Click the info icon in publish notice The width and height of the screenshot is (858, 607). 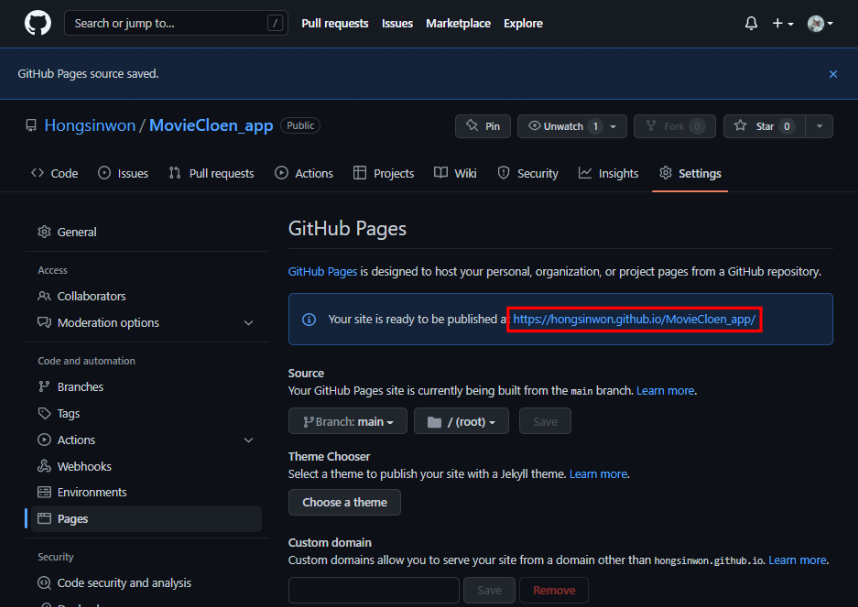[309, 320]
